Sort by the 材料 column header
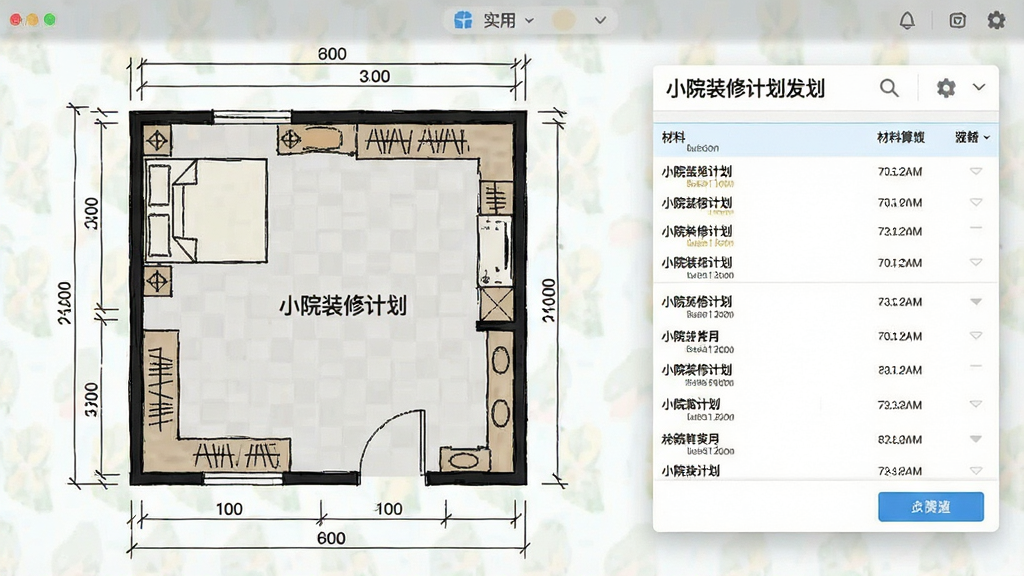 tap(673, 137)
